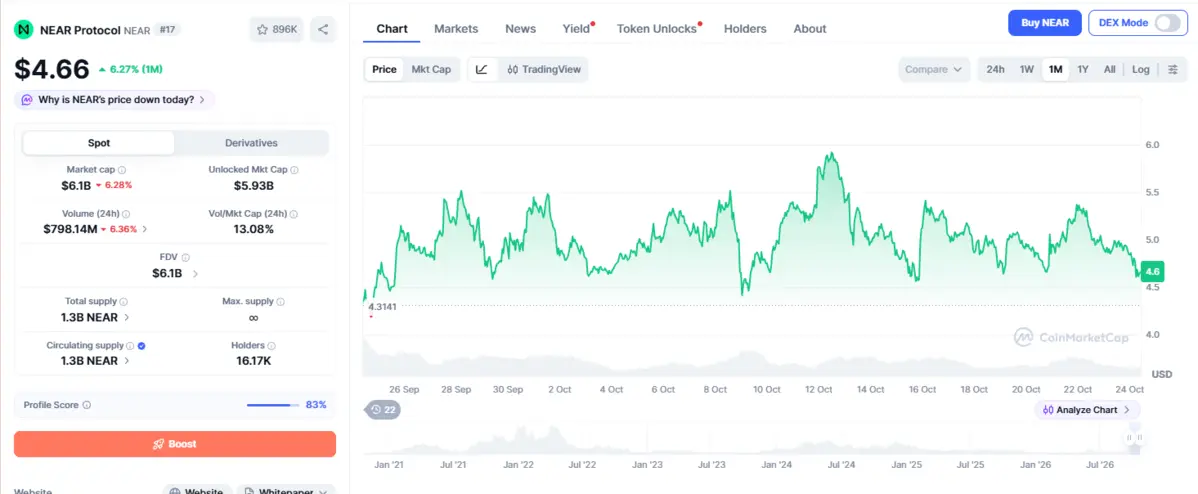
Task: Click the #17 rank badge
Action: click(x=168, y=30)
